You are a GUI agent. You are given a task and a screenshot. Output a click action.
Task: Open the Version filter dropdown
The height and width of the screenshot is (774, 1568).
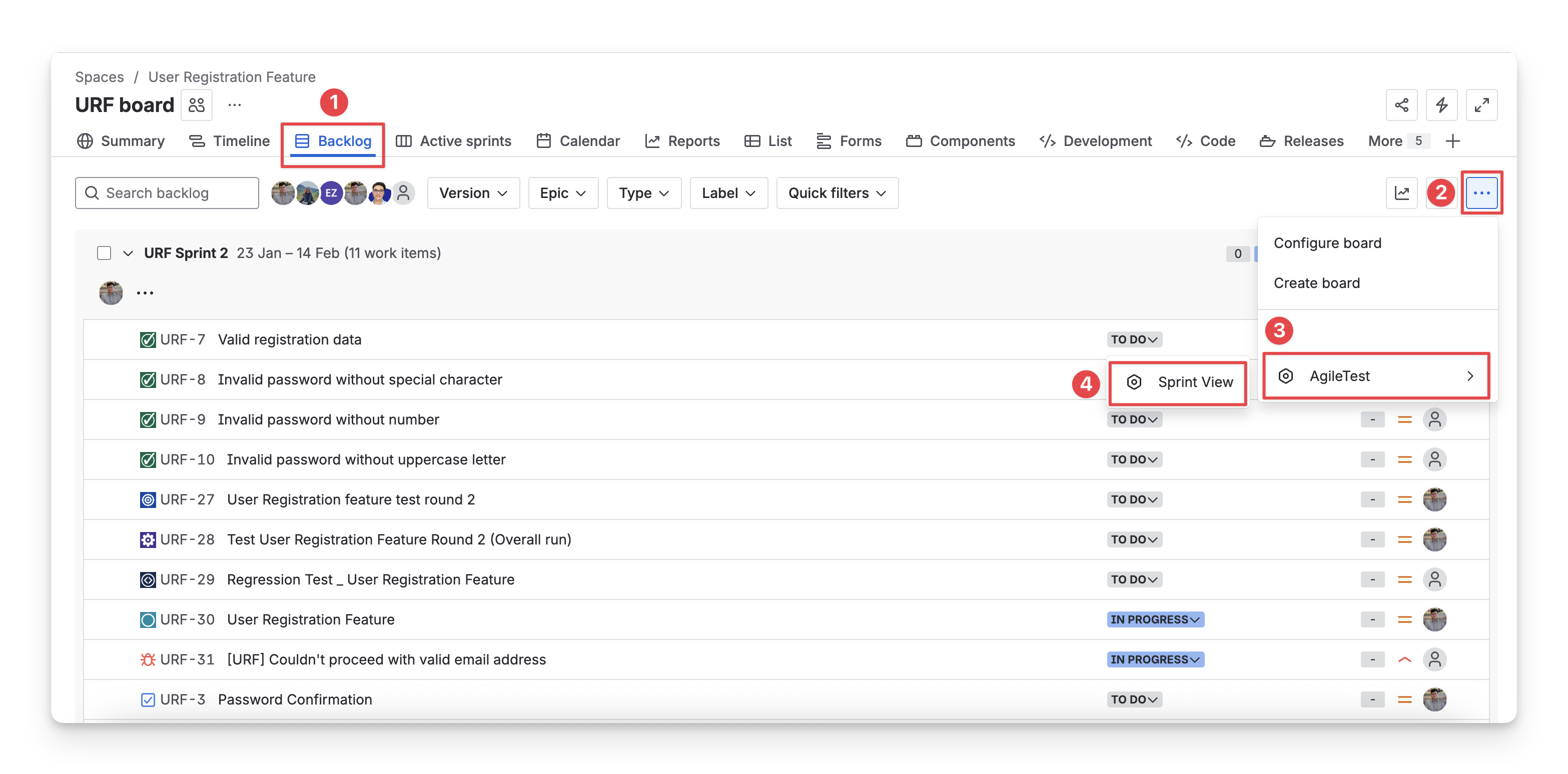pyautogui.click(x=473, y=193)
